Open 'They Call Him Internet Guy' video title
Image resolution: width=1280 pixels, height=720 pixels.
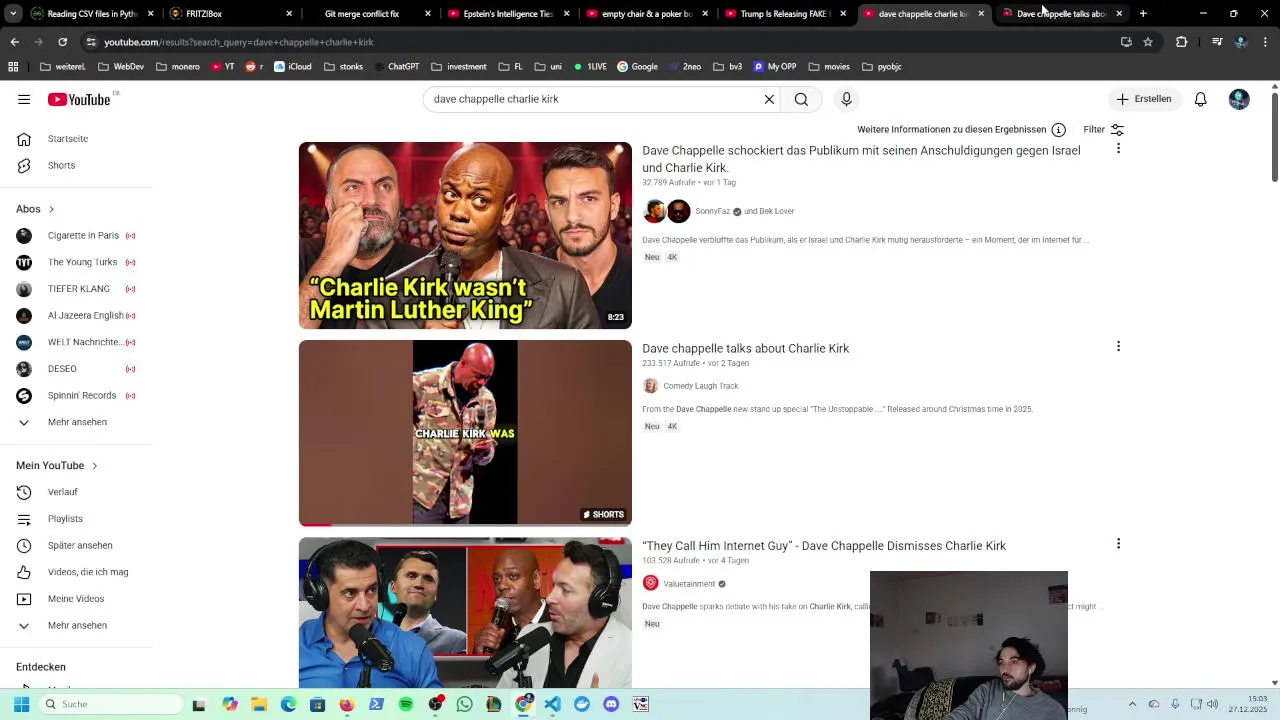point(824,546)
